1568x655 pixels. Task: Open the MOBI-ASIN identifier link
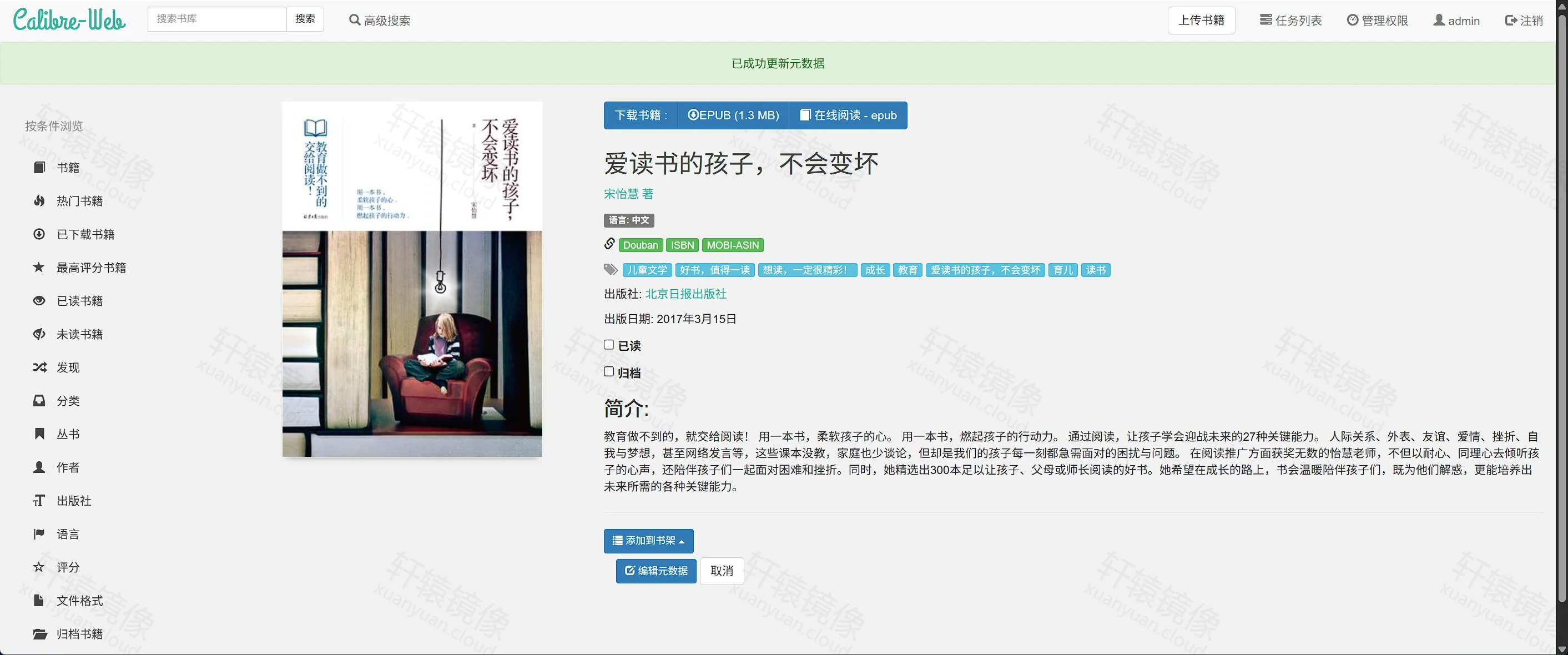[x=732, y=245]
